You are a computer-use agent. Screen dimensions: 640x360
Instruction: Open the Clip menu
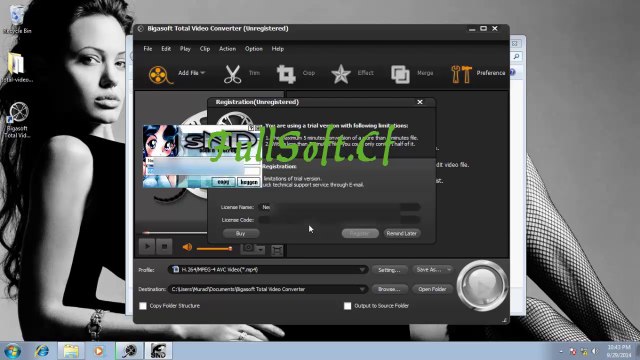coord(205,49)
